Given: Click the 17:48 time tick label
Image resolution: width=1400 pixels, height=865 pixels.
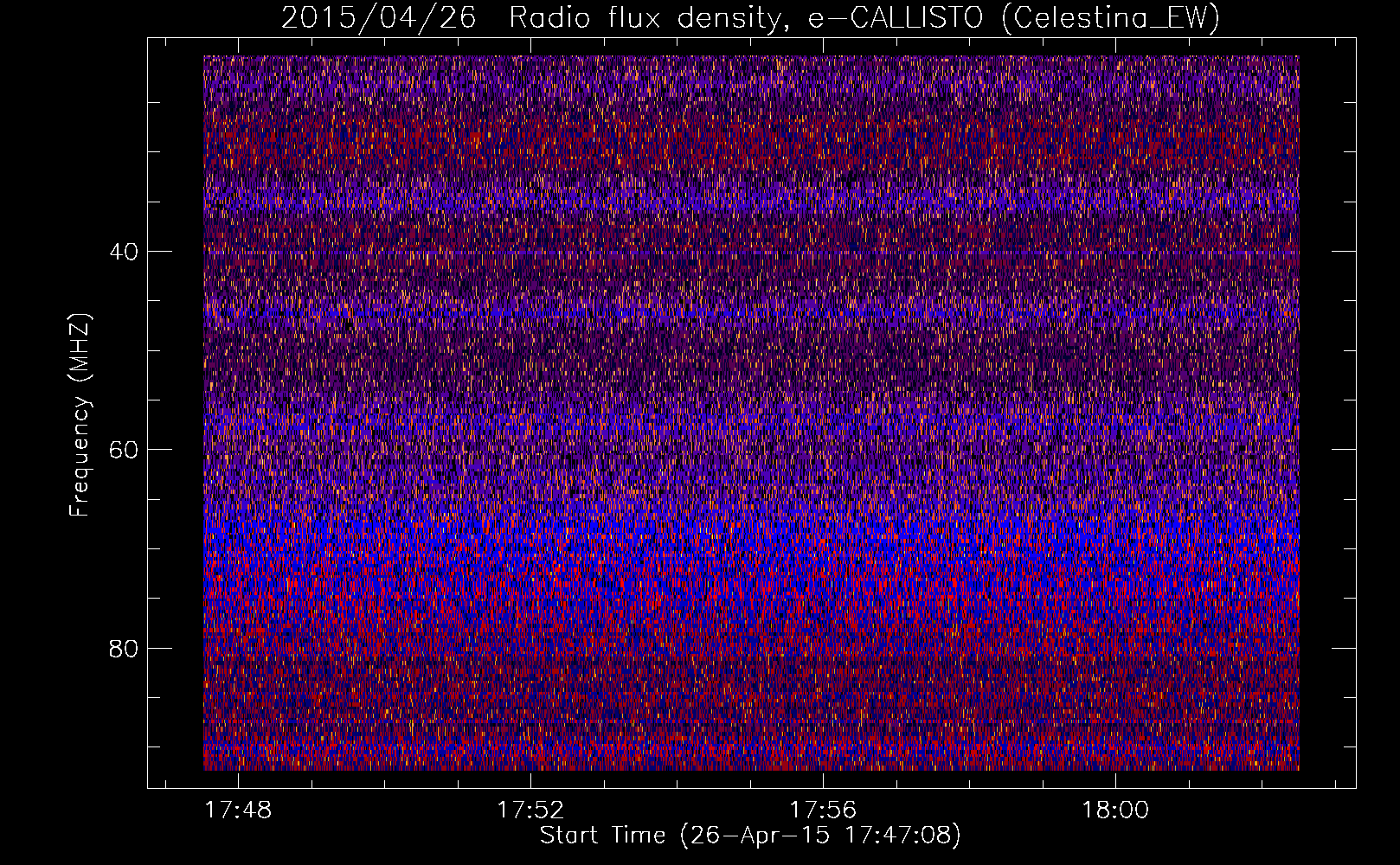Looking at the screenshot, I should [238, 810].
